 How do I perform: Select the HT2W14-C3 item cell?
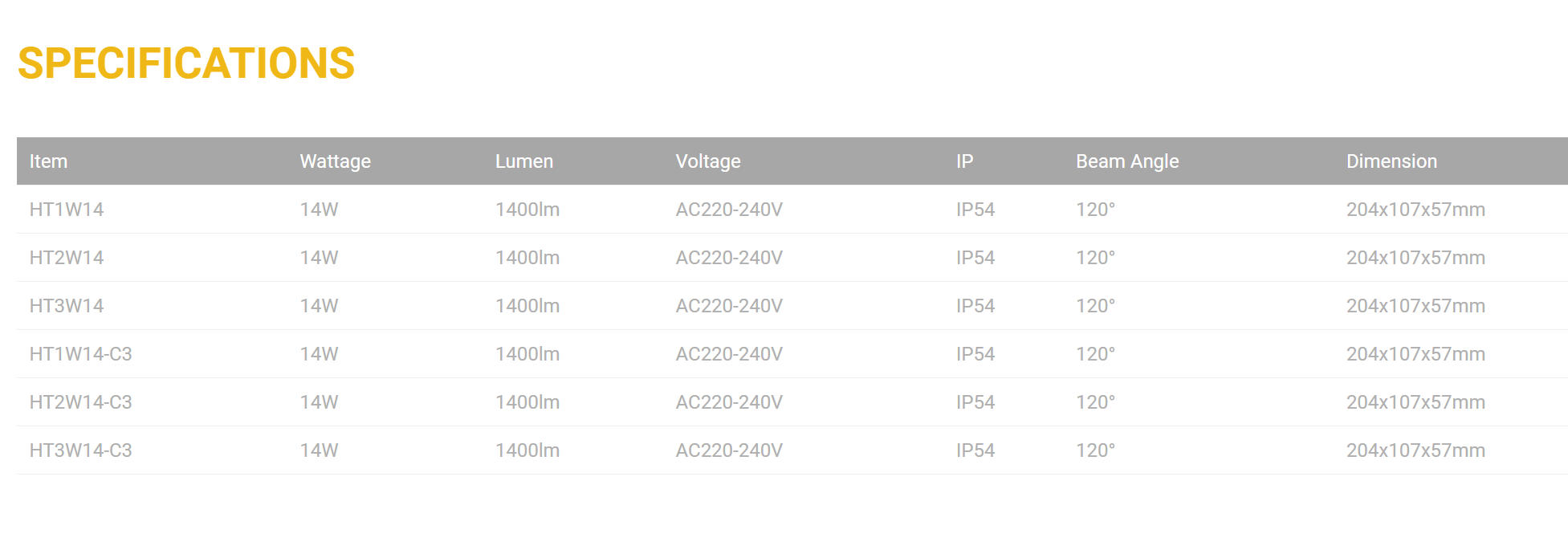point(80,402)
